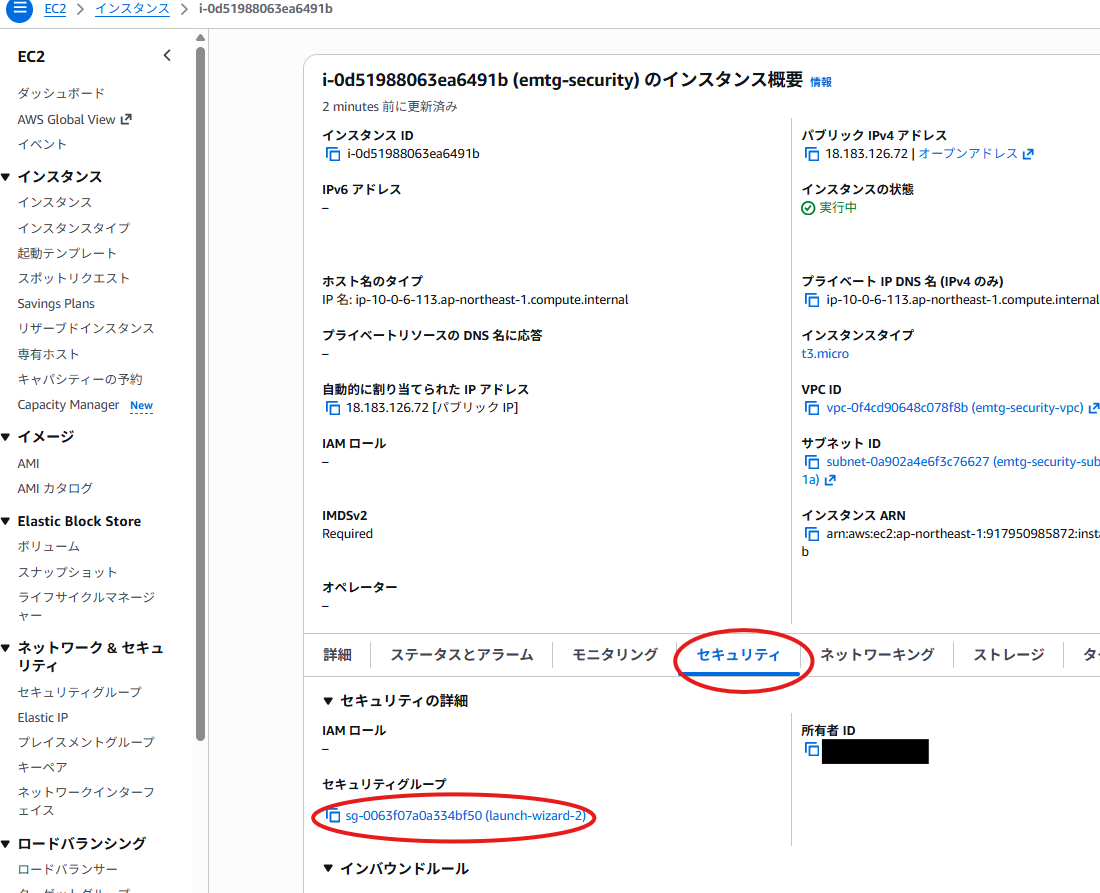
Task: Copy the auto-assigned IP address
Action: [333, 408]
